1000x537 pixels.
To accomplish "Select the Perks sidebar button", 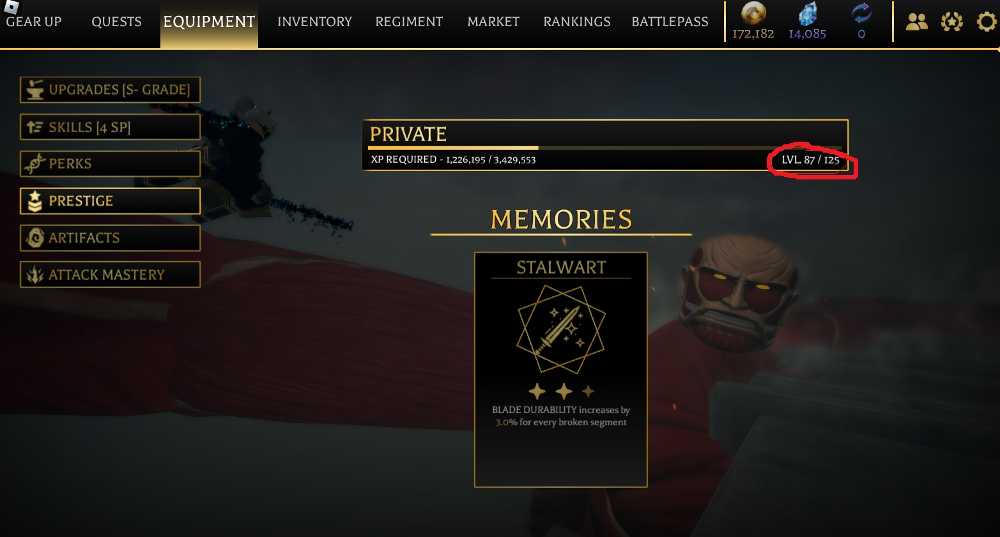I will click(x=110, y=164).
